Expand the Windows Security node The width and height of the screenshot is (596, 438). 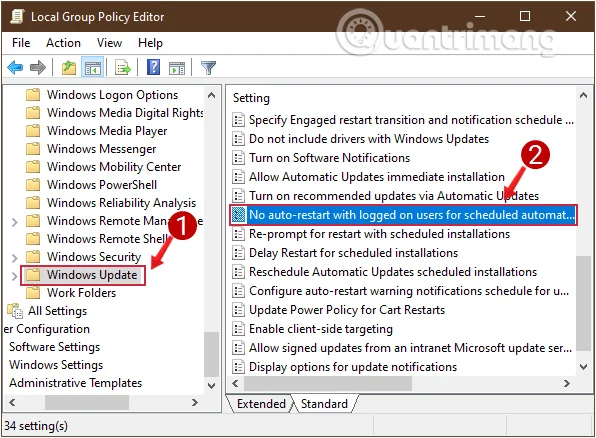[14, 258]
